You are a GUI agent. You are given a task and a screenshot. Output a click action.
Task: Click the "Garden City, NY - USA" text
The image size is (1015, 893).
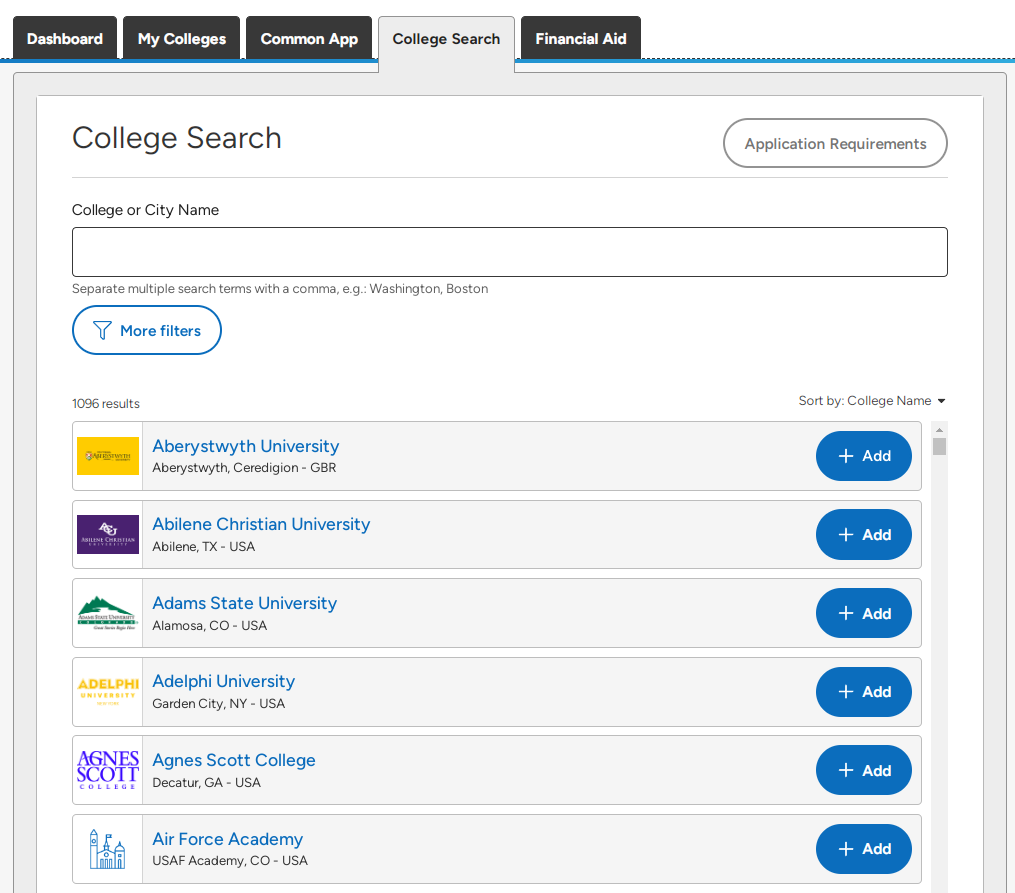[x=218, y=703]
